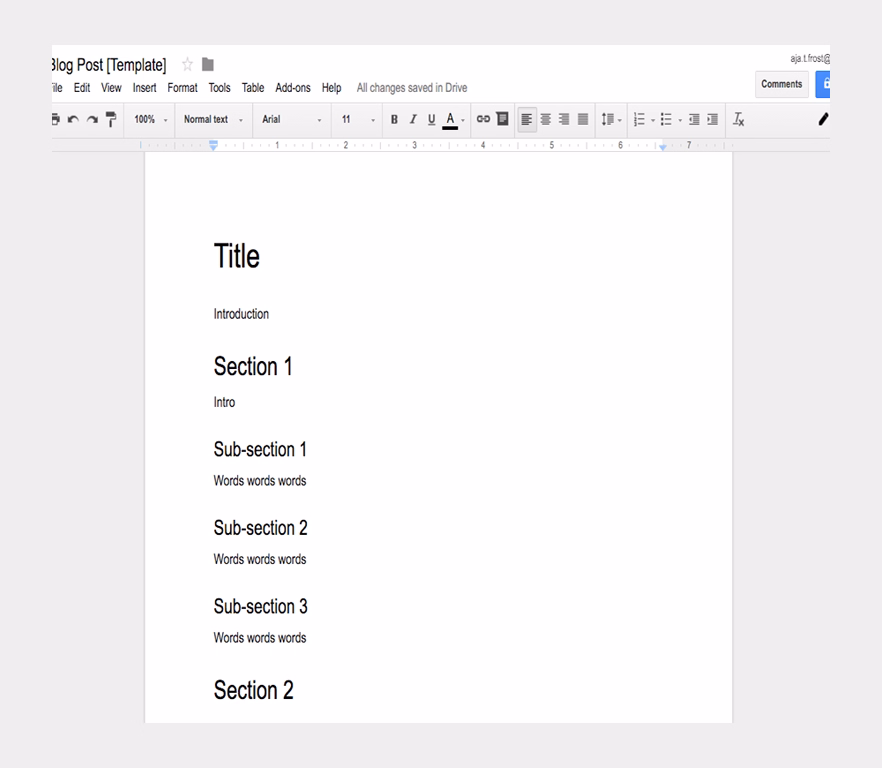The height and width of the screenshot is (768, 882).
Task: Insert a link with the link icon
Action: 483,119
